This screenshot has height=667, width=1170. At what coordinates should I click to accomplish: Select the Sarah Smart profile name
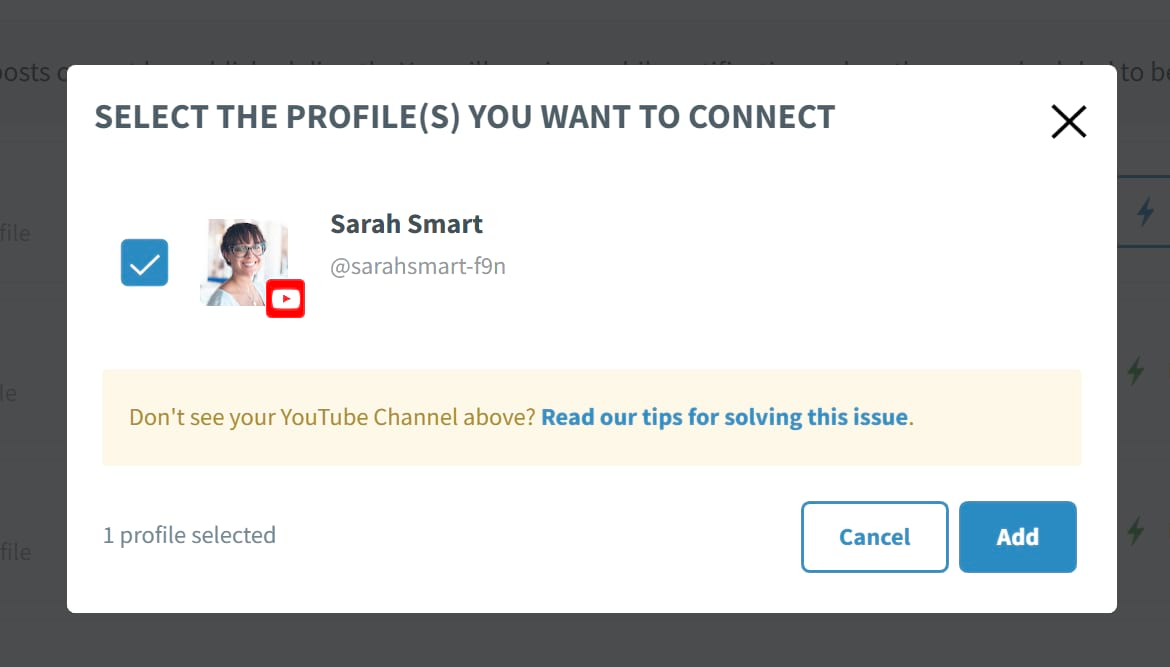[406, 223]
